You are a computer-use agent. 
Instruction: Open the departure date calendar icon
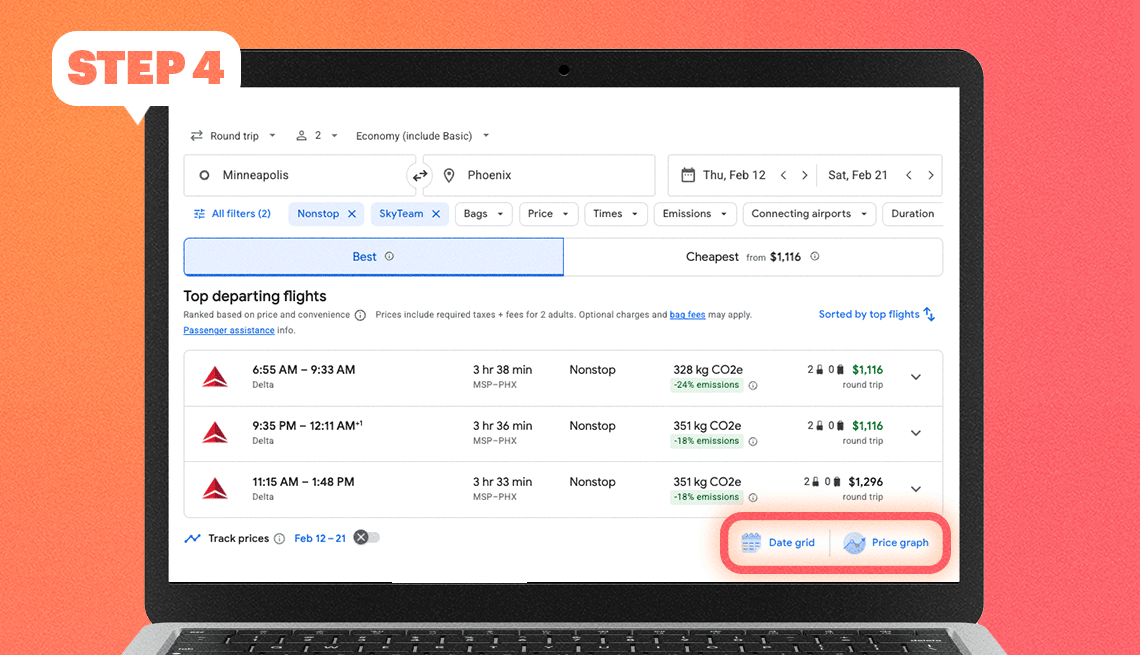tap(688, 174)
